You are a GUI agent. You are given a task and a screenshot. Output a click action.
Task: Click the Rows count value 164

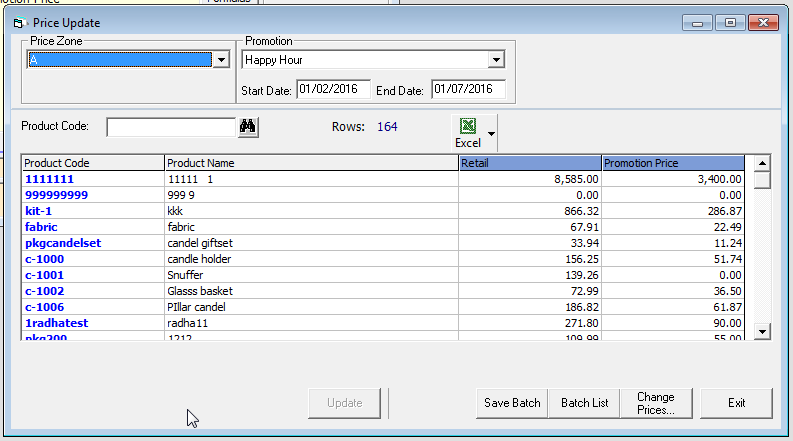click(x=387, y=127)
